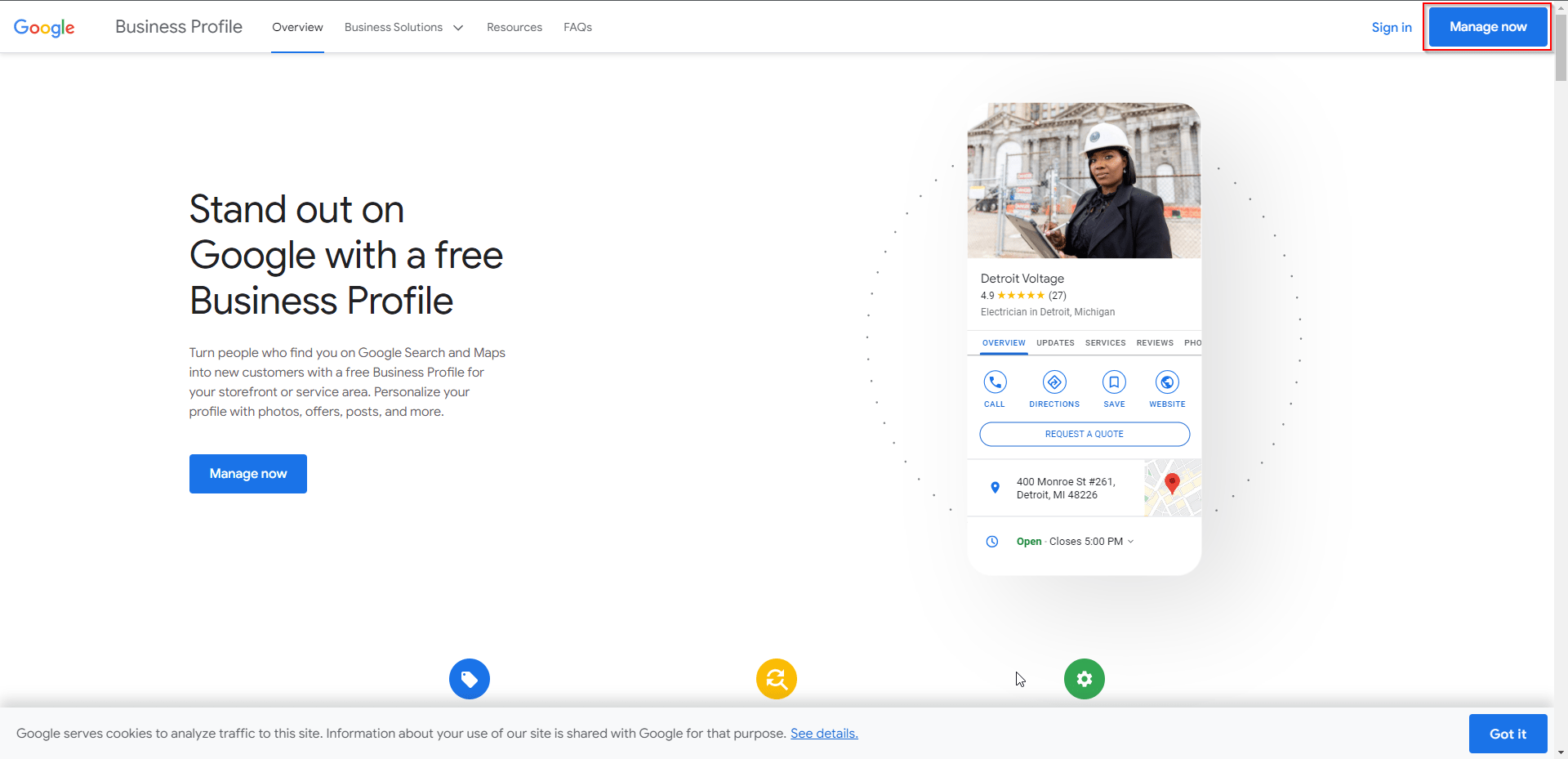This screenshot has width=1568, height=759.
Task: Click the Save bookmark icon
Action: click(1114, 382)
